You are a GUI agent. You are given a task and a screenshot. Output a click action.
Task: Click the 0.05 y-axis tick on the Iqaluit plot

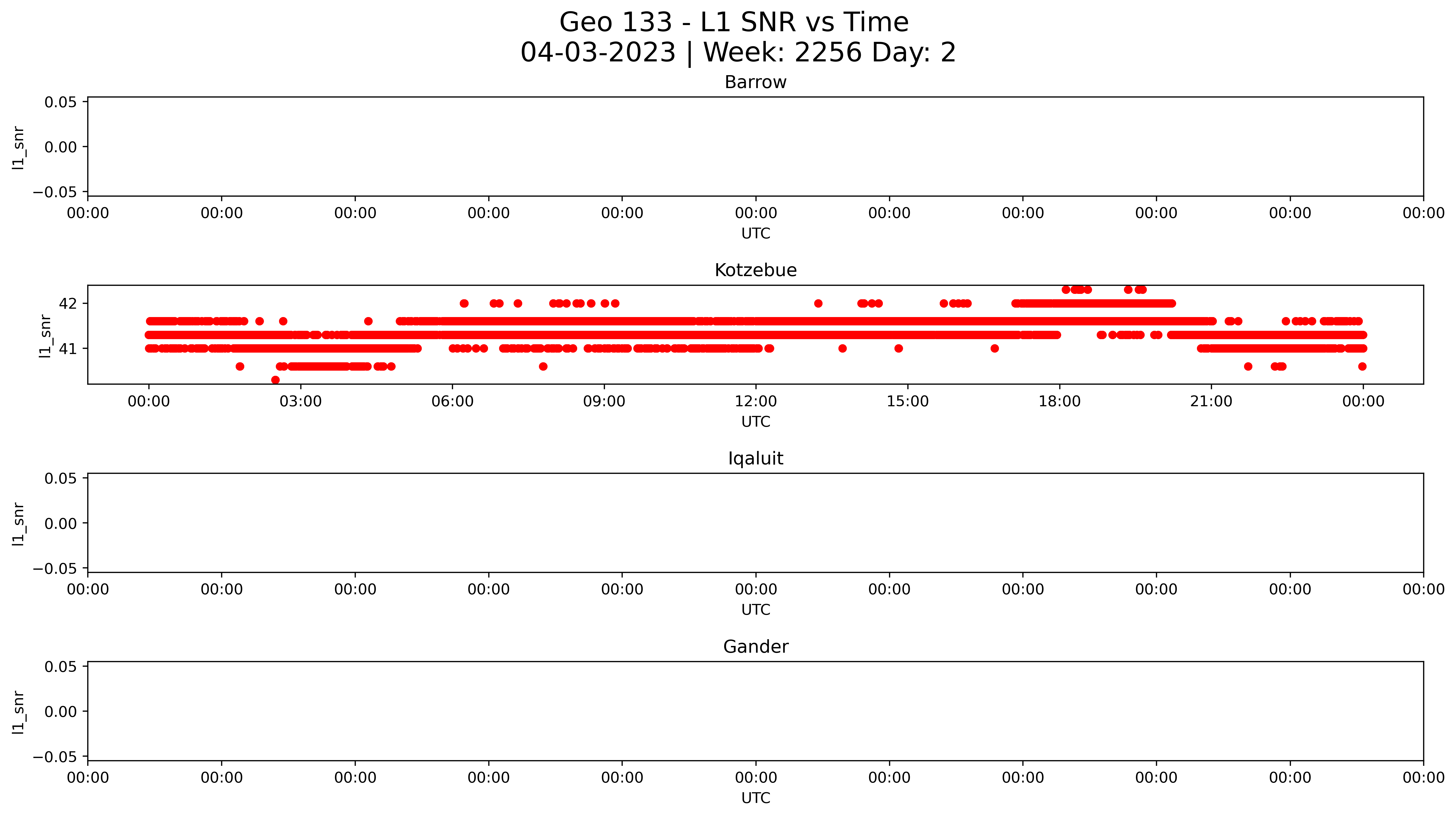click(x=61, y=478)
